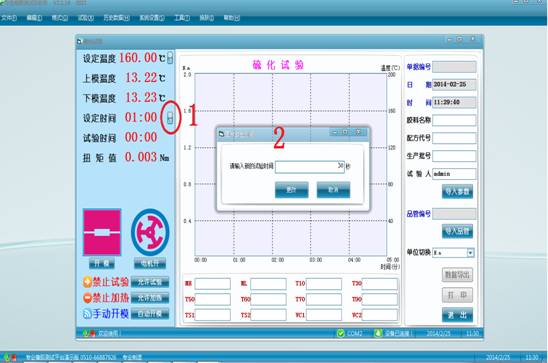Toggle 允许试验 button beside 禁止试验
The width and height of the screenshot is (548, 363).
pyautogui.click(x=150, y=282)
